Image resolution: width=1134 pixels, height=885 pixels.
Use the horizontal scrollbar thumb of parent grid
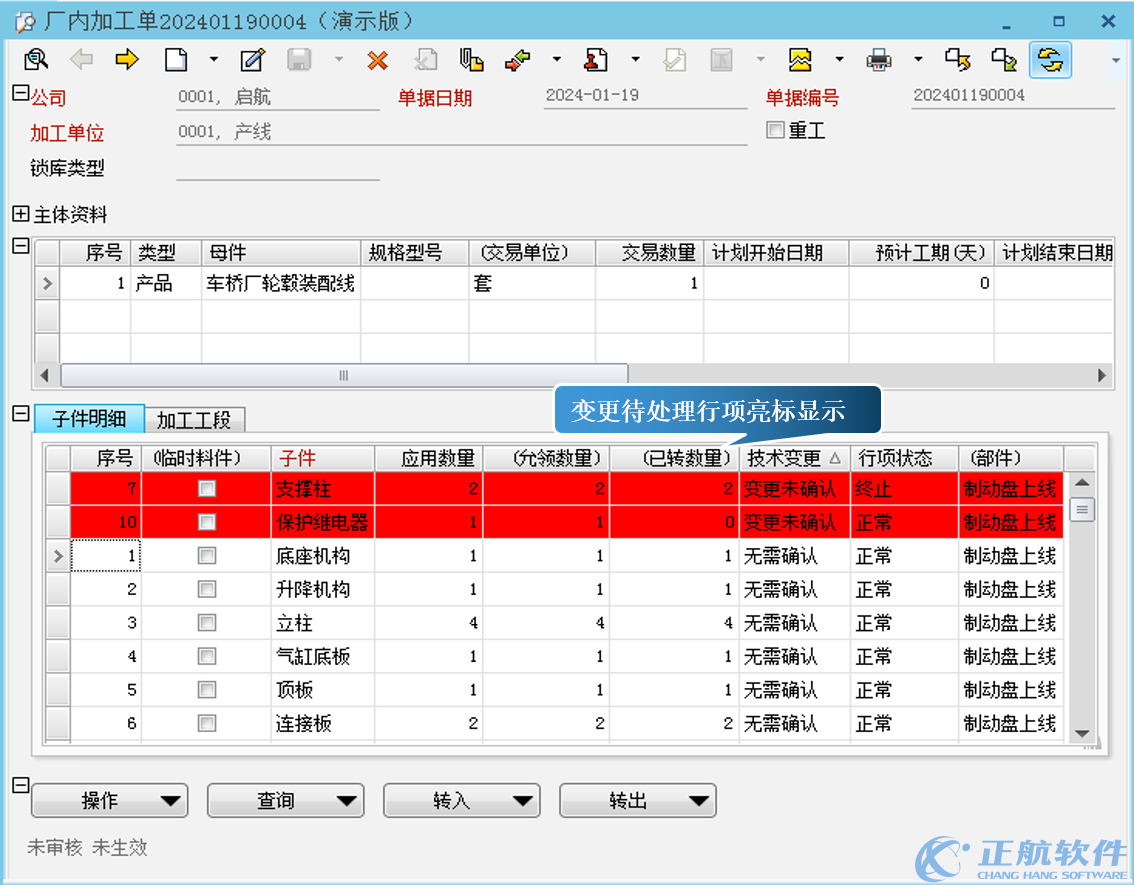pos(344,375)
